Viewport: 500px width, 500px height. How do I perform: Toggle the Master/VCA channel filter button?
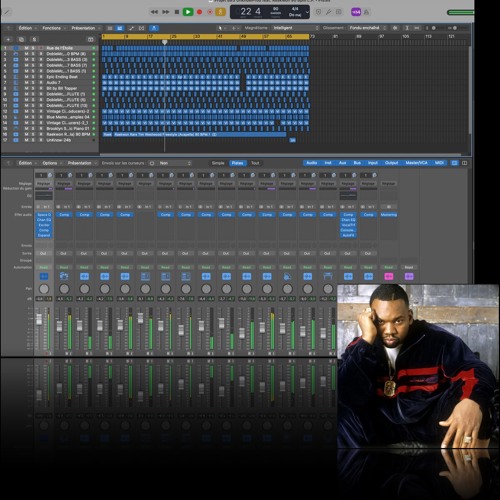(417, 163)
